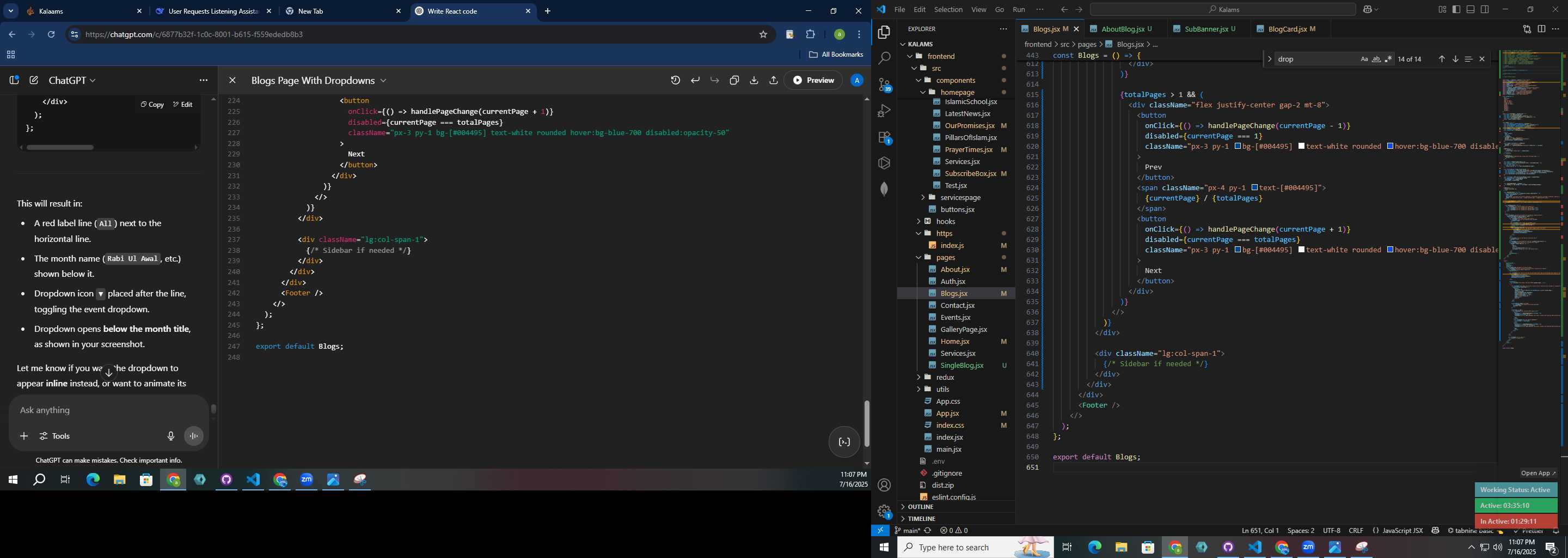Open MongoDB leaf icon in activity bar
Image resolution: width=1568 pixels, height=558 pixels.
pos(884,190)
